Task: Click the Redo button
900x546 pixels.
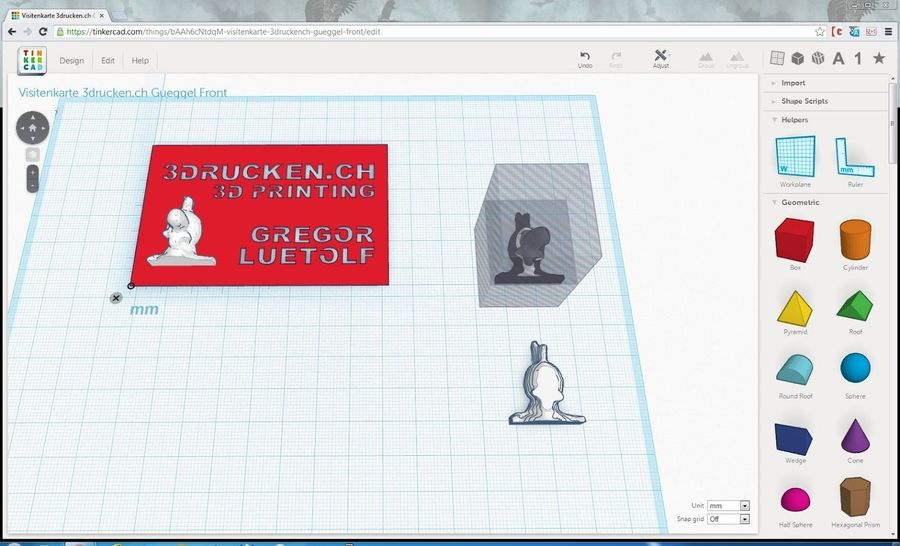Action: pyautogui.click(x=616, y=60)
